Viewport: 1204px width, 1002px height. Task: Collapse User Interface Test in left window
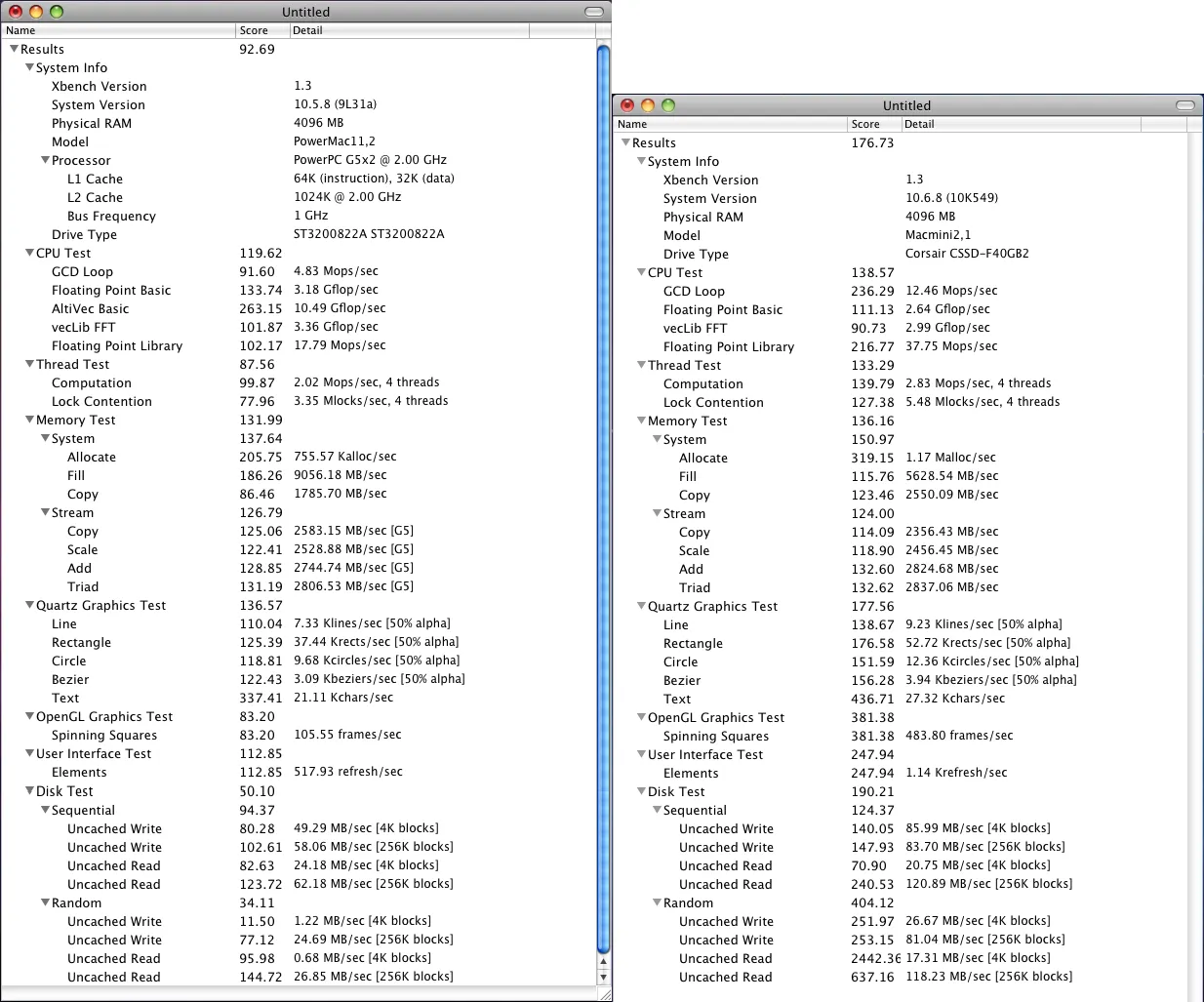point(29,753)
